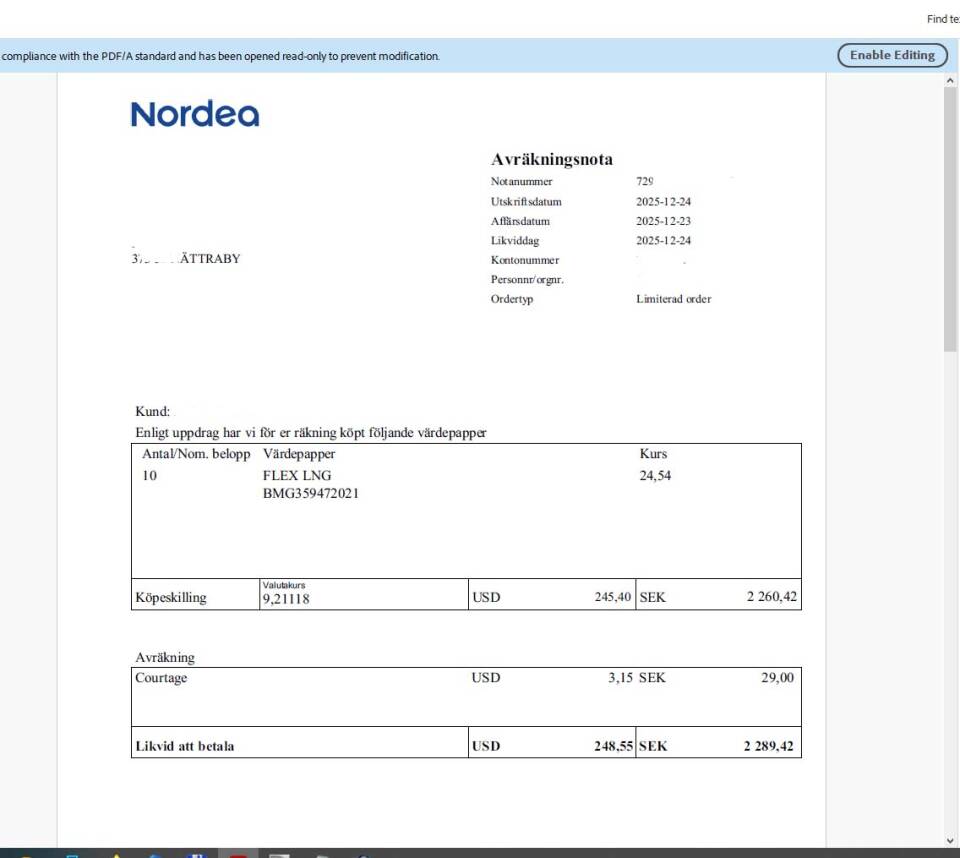Click into the Find text field
This screenshot has height=858, width=960.
942,19
